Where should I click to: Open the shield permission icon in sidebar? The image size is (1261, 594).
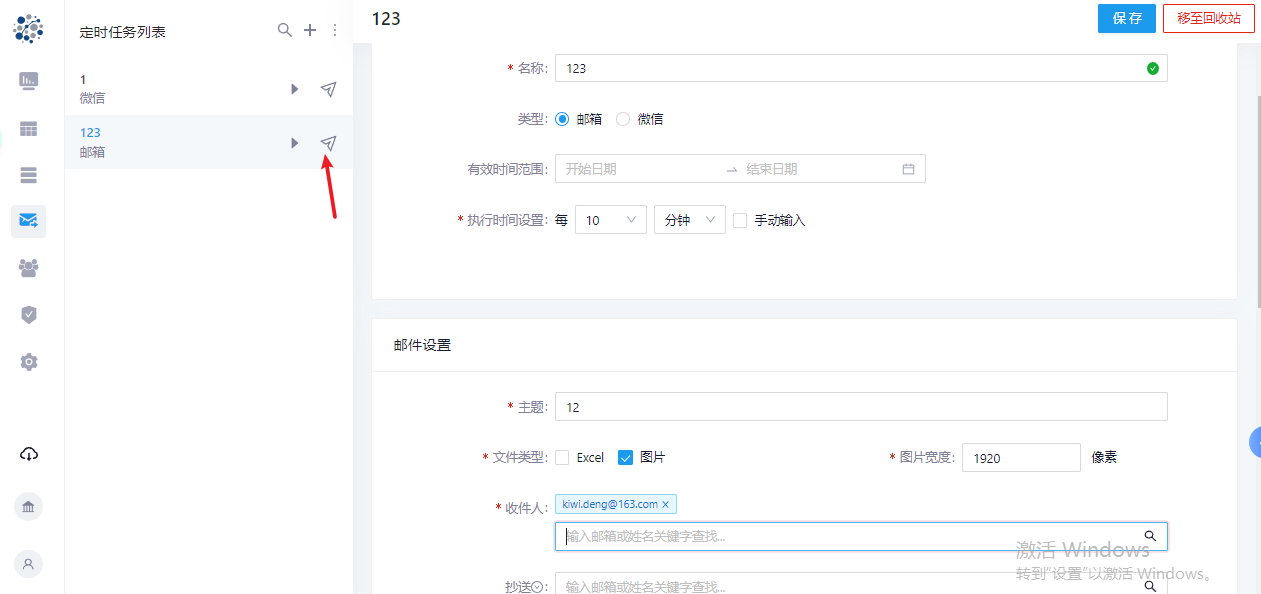point(28,314)
